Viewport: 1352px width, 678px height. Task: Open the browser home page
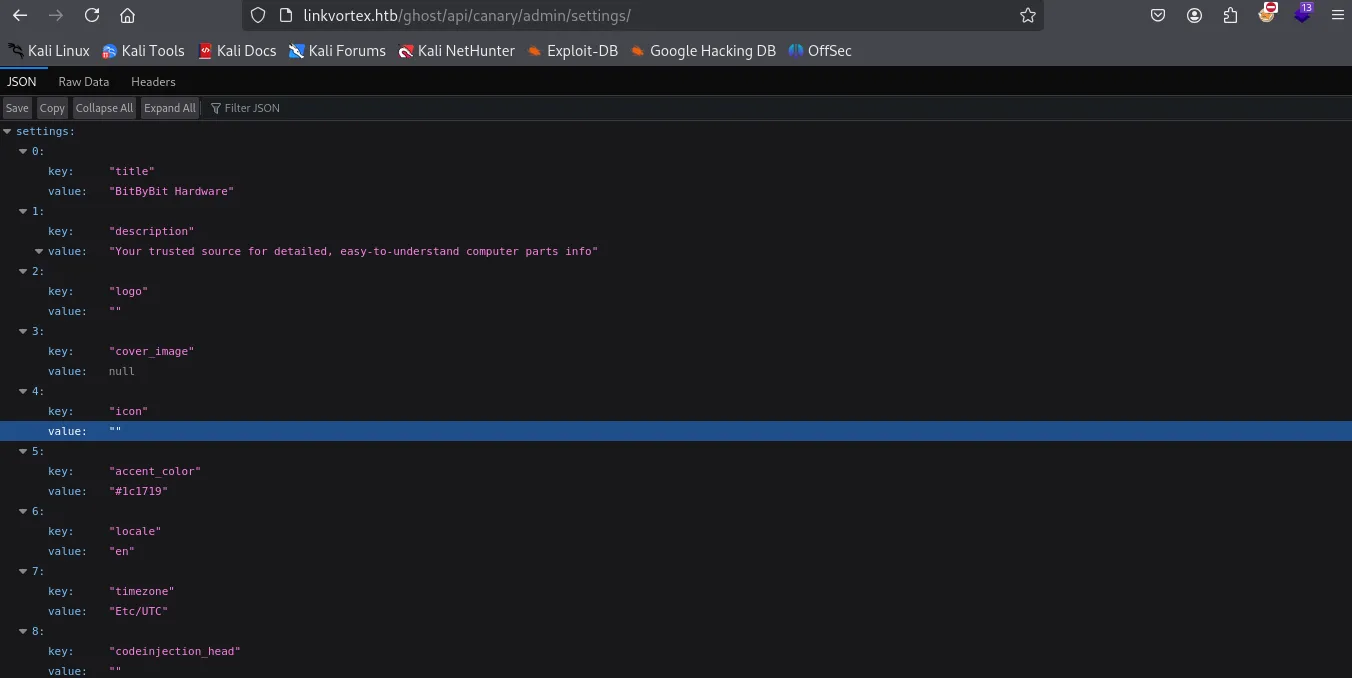click(127, 15)
